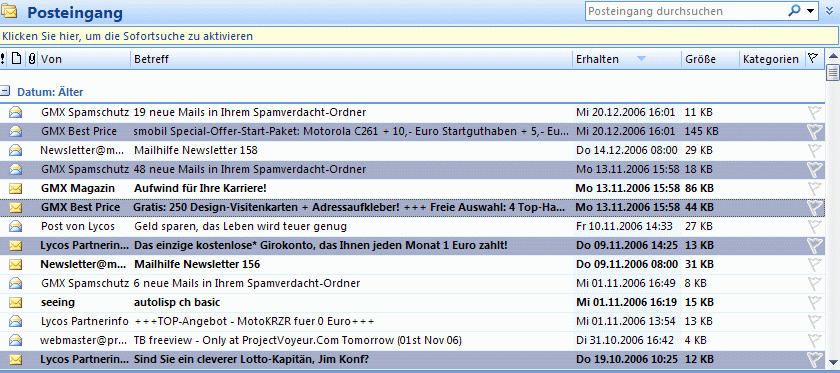This screenshot has height=373, width=840.
Task: Click the search magnifier icon
Action: (x=794, y=10)
